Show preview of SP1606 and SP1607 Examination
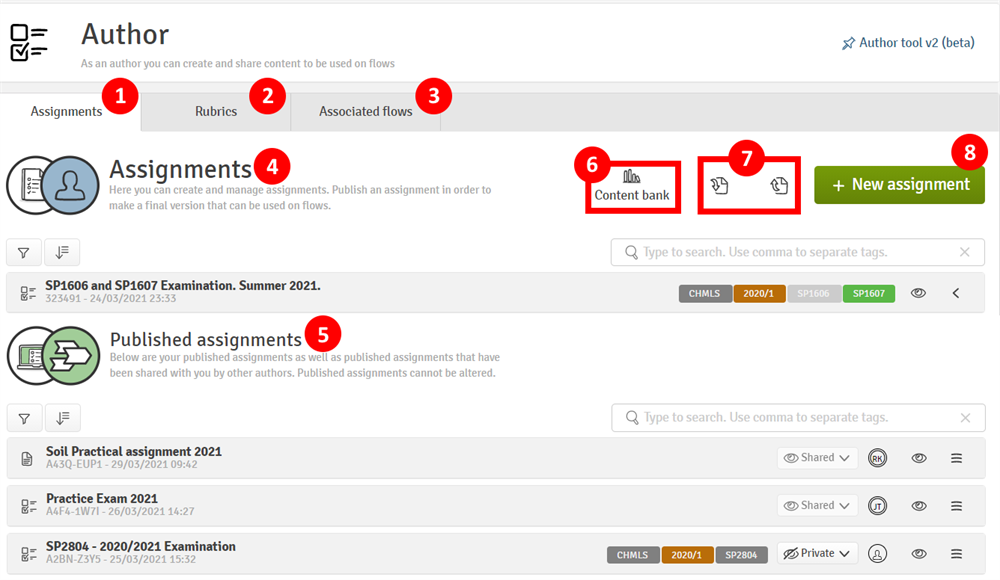This screenshot has height=580, width=1000. (x=918, y=292)
